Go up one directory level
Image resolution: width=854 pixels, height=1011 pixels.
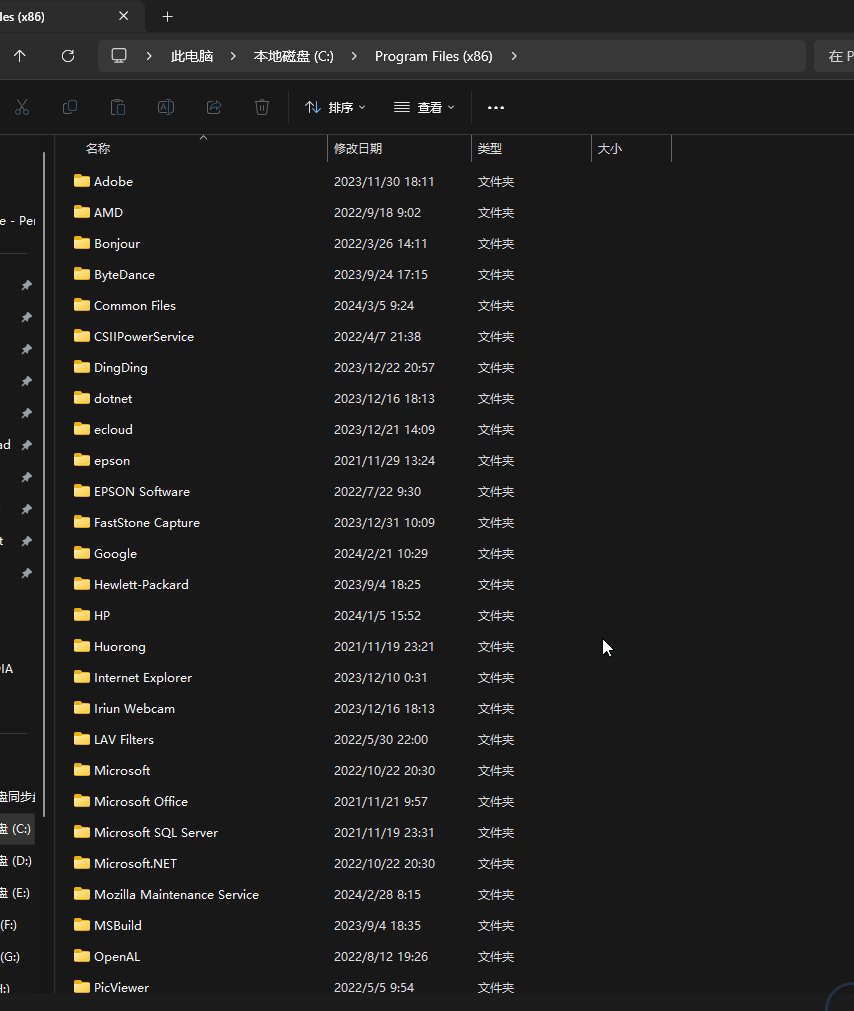pyautogui.click(x=20, y=56)
